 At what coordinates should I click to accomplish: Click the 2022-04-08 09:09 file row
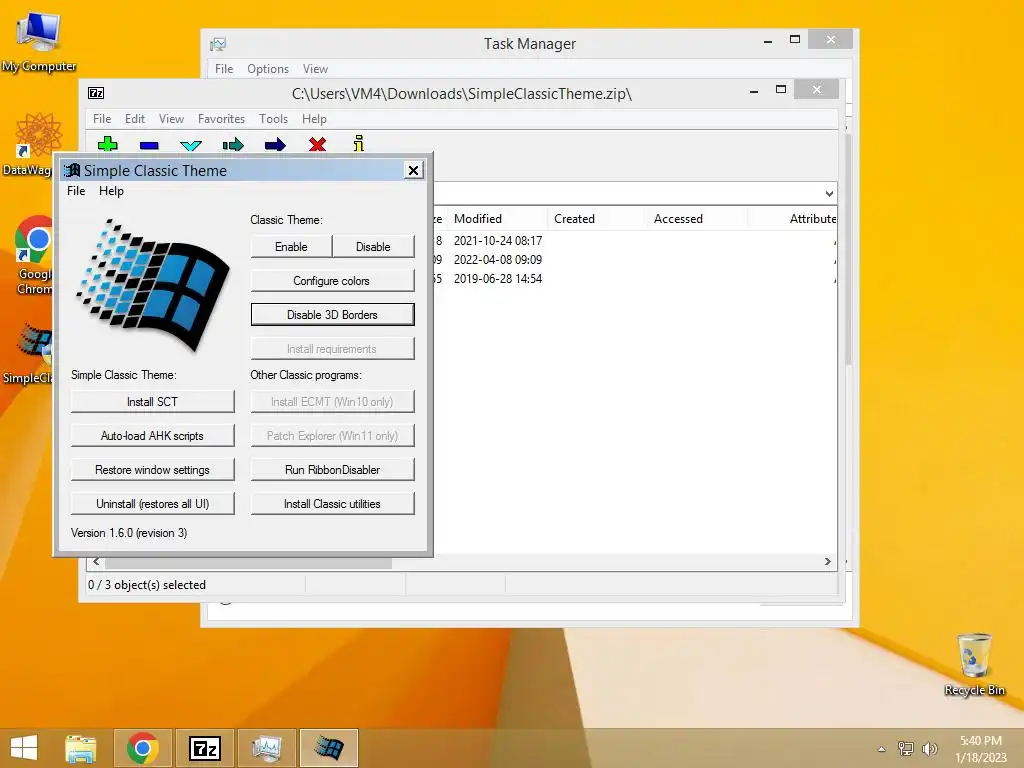click(635, 260)
